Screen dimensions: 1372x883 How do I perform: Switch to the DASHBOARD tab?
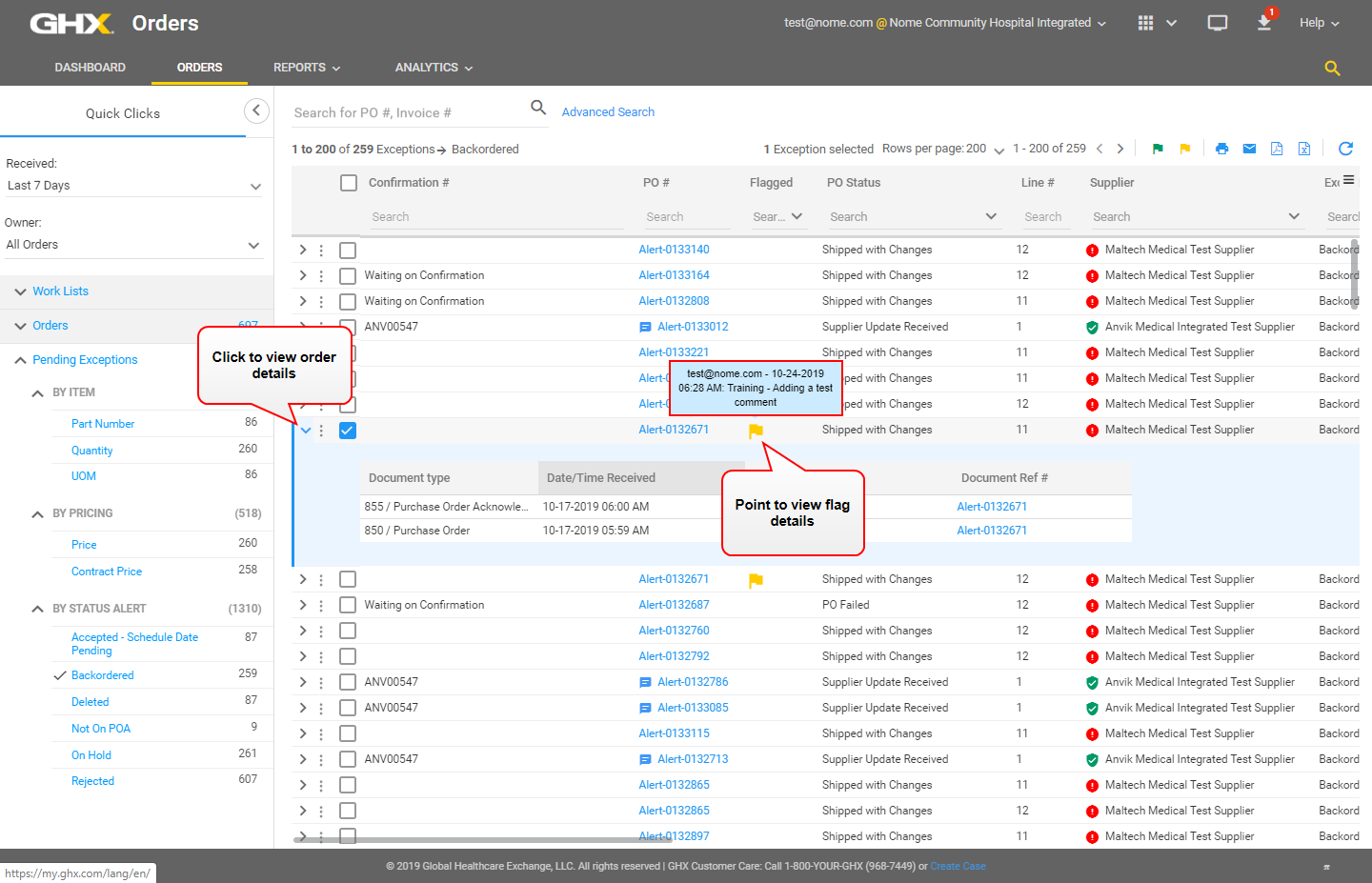click(x=90, y=68)
